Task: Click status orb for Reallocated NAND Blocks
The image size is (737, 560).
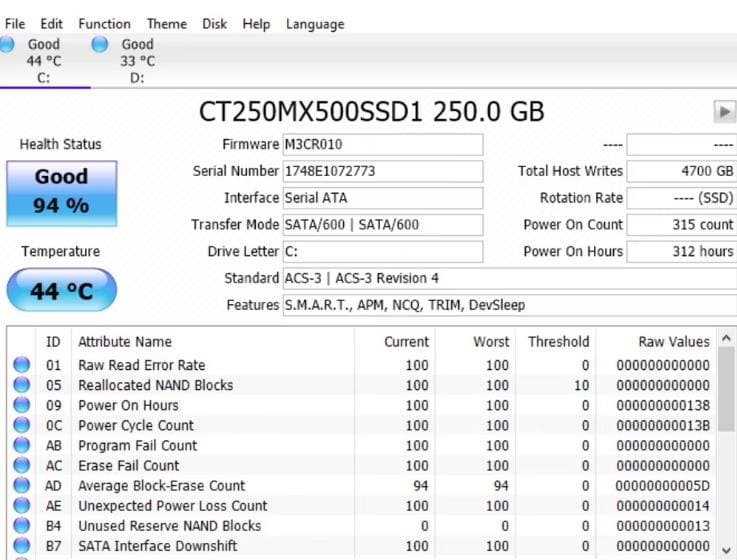Action: point(21,385)
